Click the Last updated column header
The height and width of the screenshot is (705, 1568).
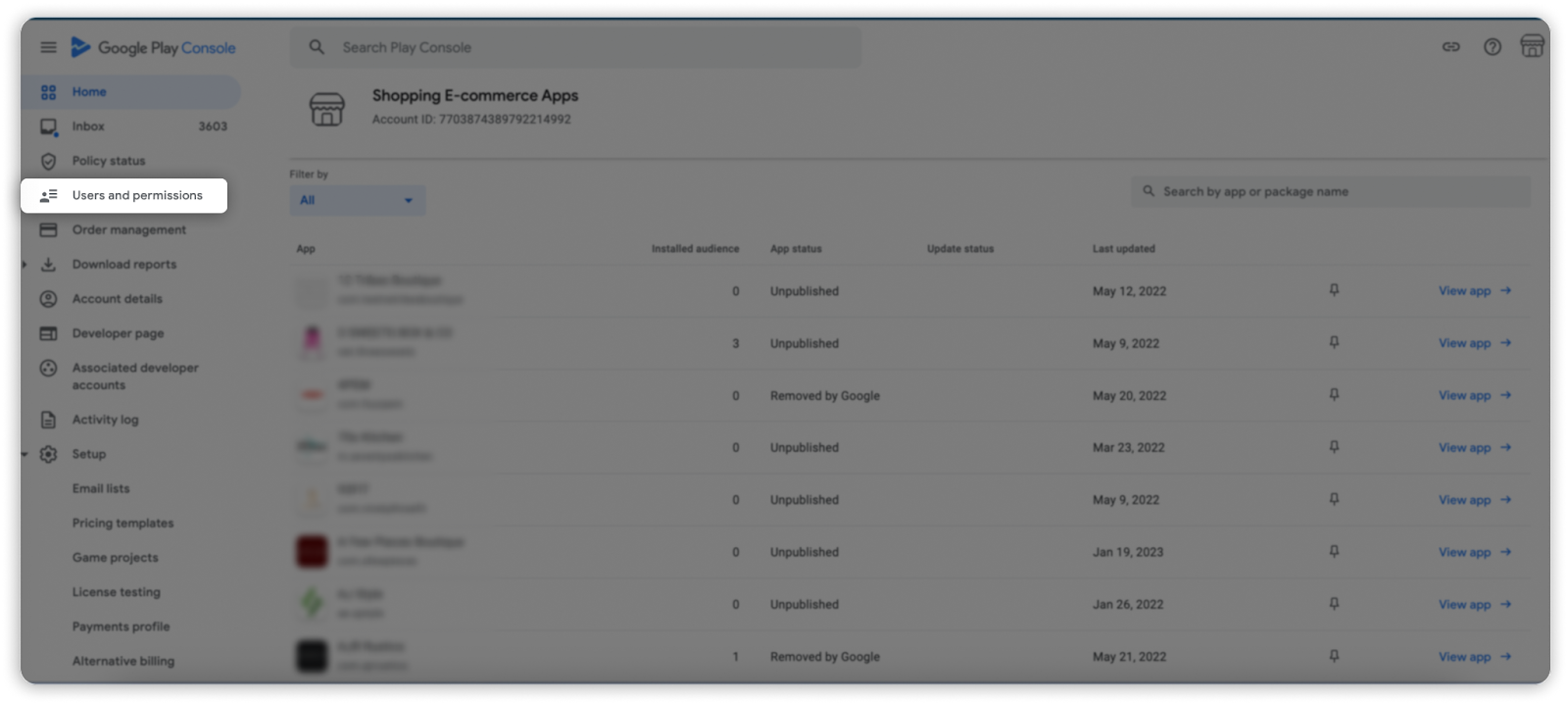tap(1123, 249)
